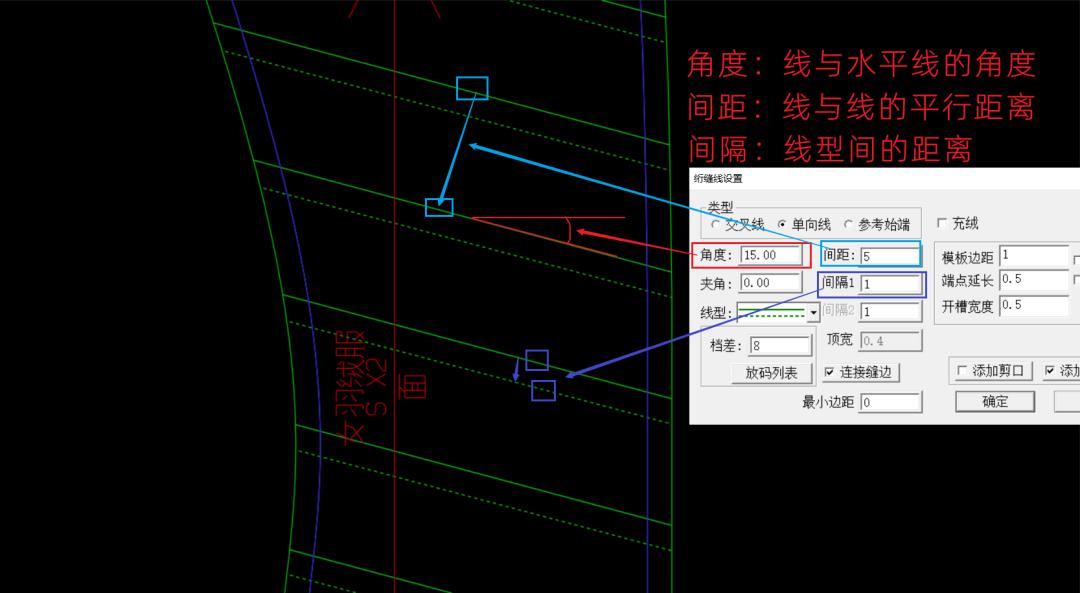Confirm settings with the 确定 button
Image resolution: width=1080 pixels, height=593 pixels.
coord(994,401)
